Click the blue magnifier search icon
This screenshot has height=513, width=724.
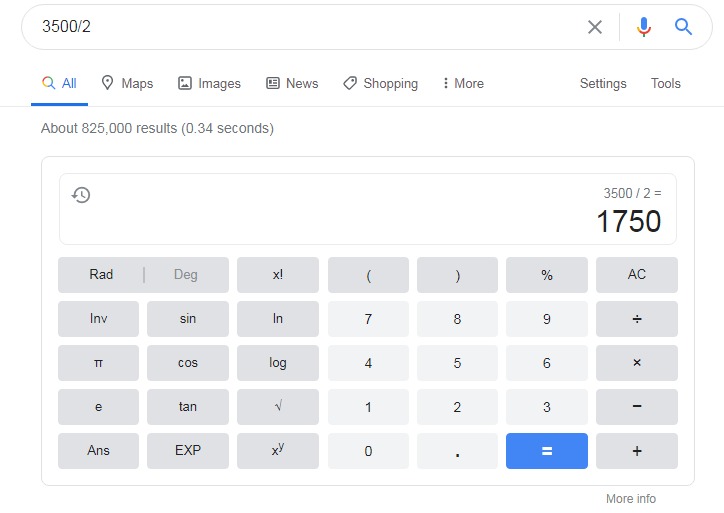click(683, 27)
